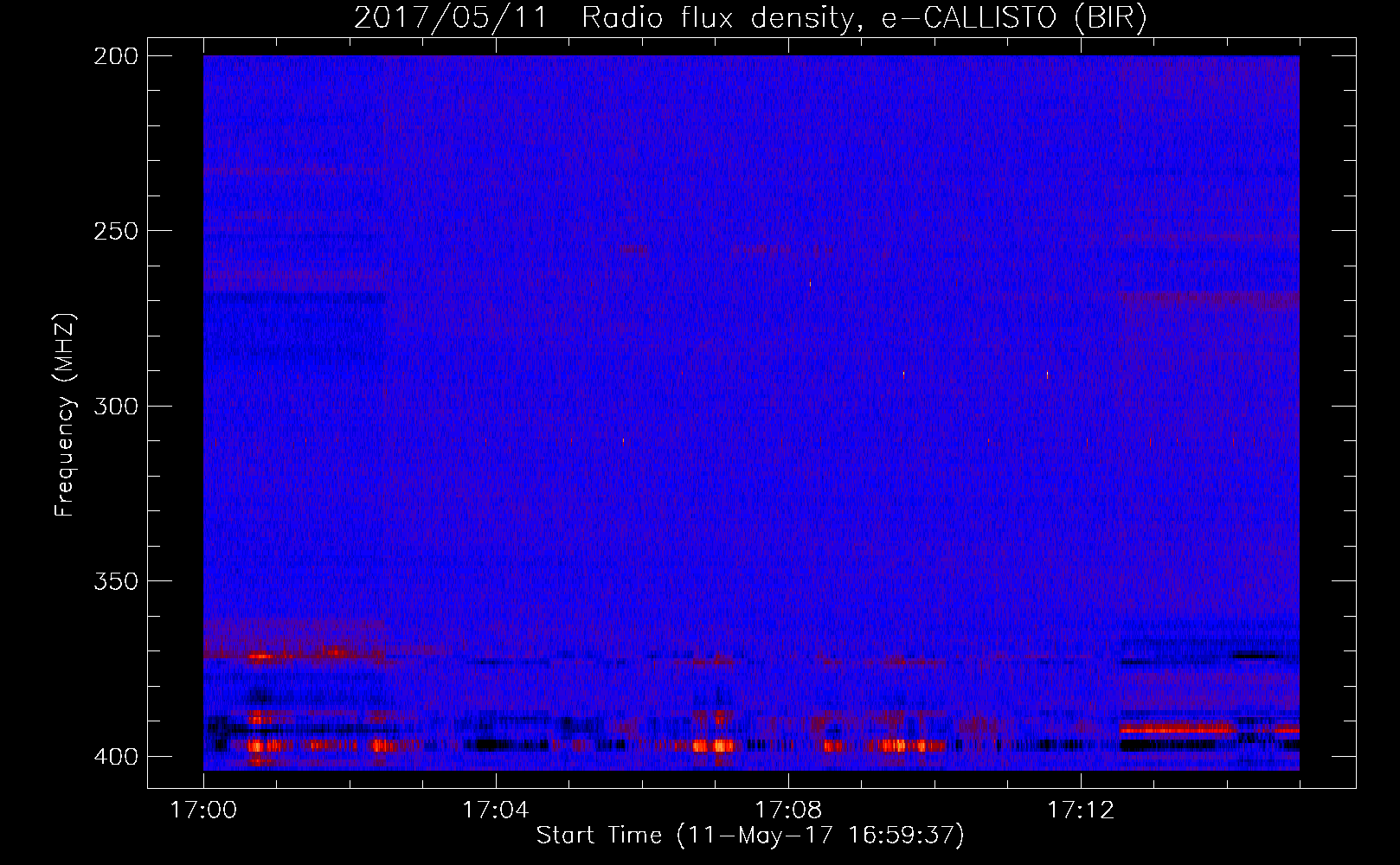Select the 'Frequency (MHZ)' axis label

click(x=65, y=415)
